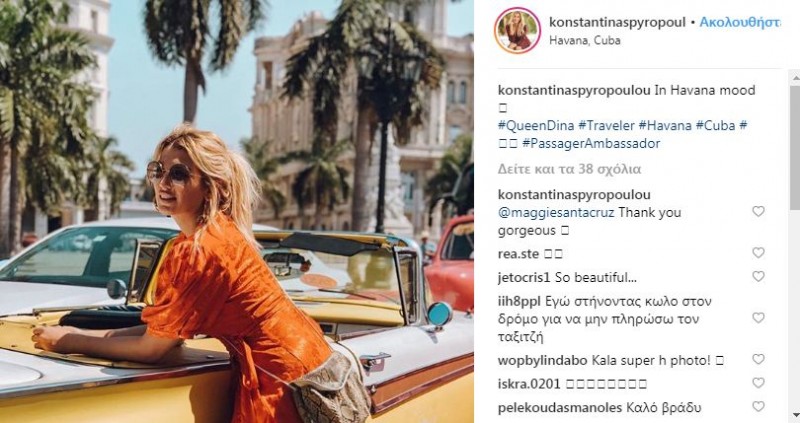Viewport: 800px width, 423px height.
Task: Click the comments scrollbar down arrow
Action: 795,417
